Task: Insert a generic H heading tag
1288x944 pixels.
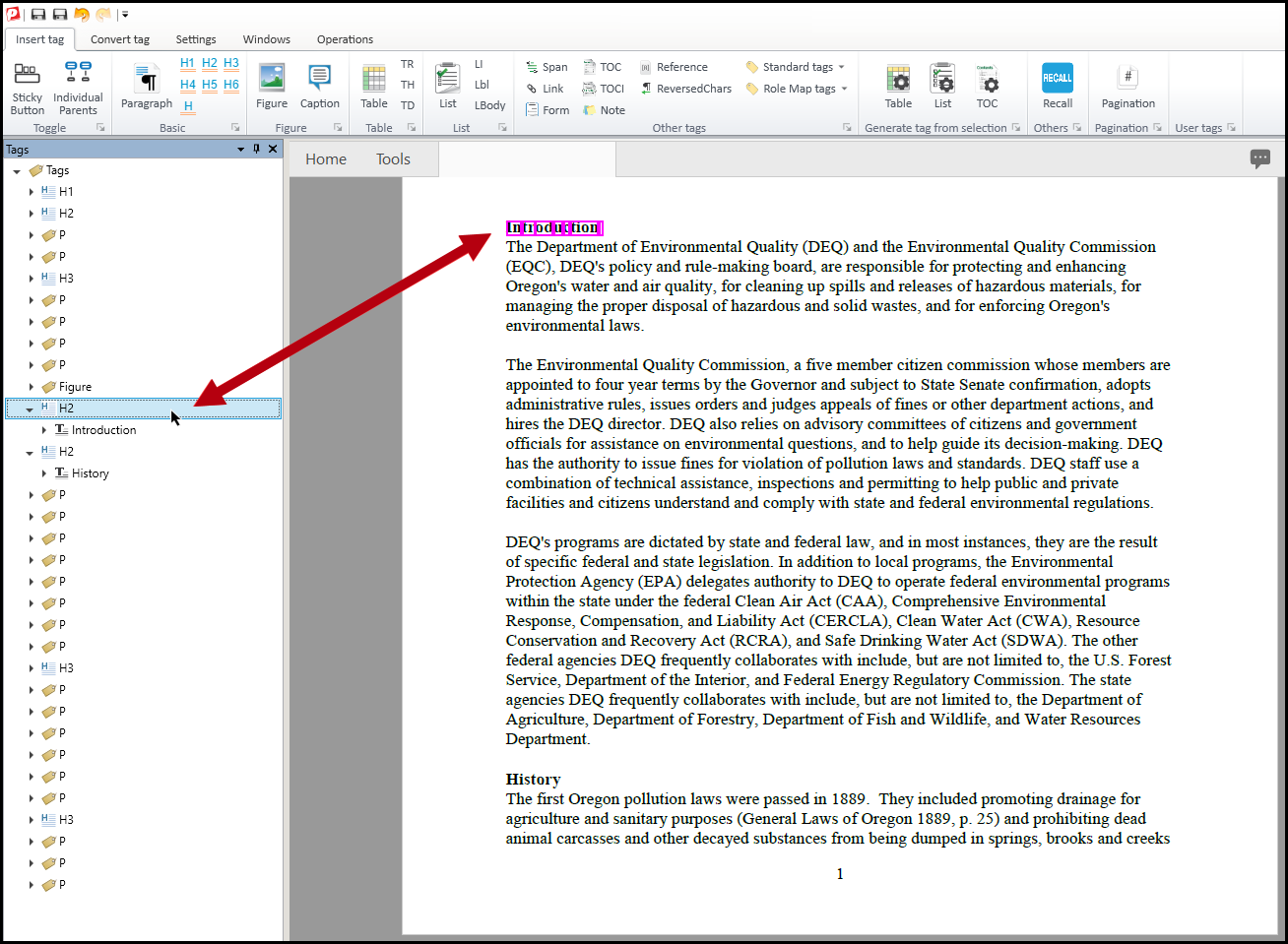Action: pos(187,106)
